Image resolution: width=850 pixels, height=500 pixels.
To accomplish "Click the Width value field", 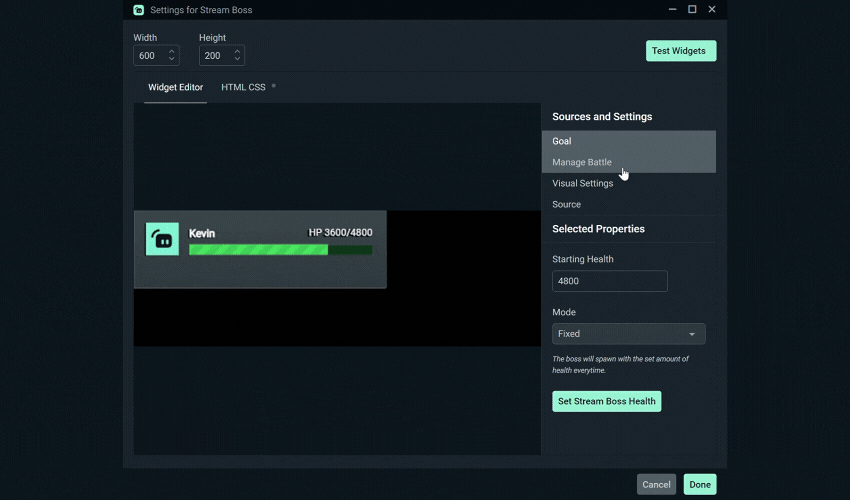I will click(x=148, y=56).
